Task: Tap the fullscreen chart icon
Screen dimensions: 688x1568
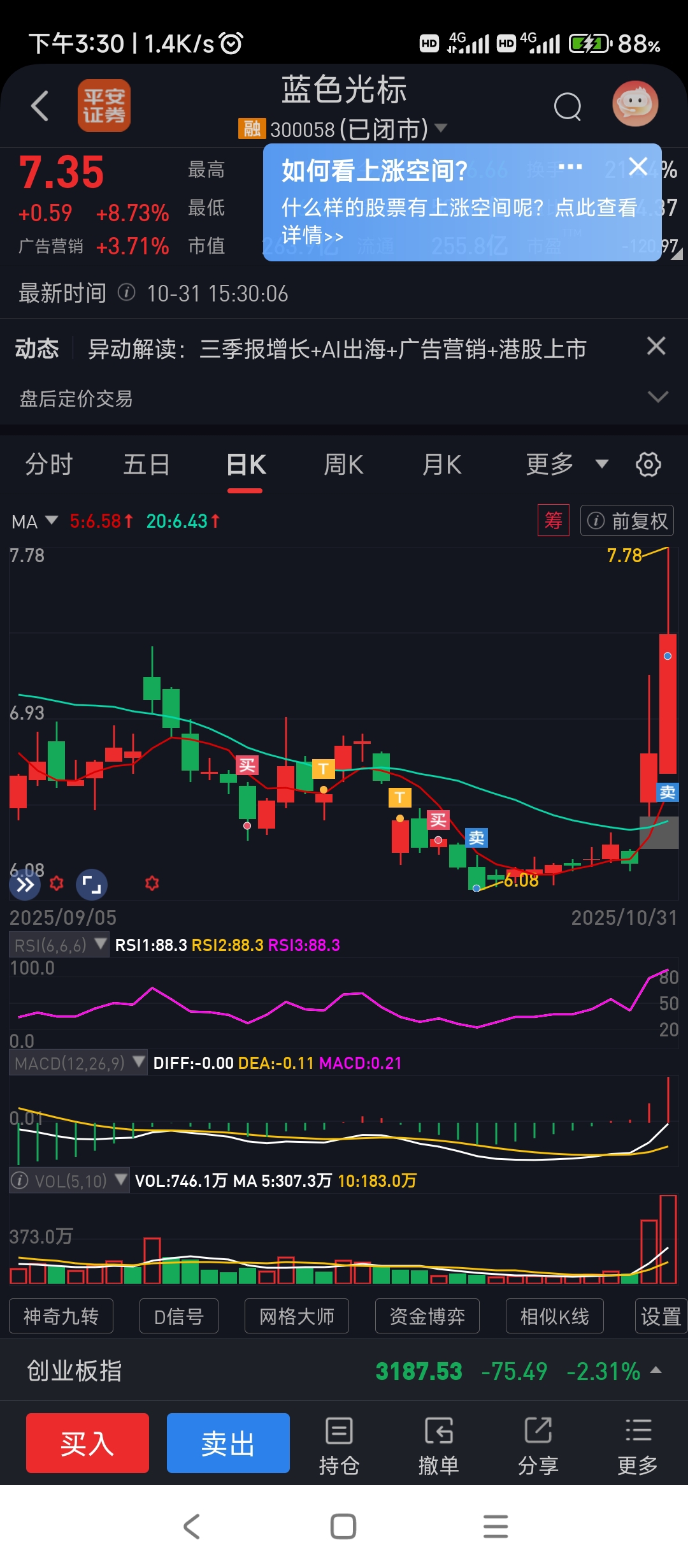Action: point(92,885)
